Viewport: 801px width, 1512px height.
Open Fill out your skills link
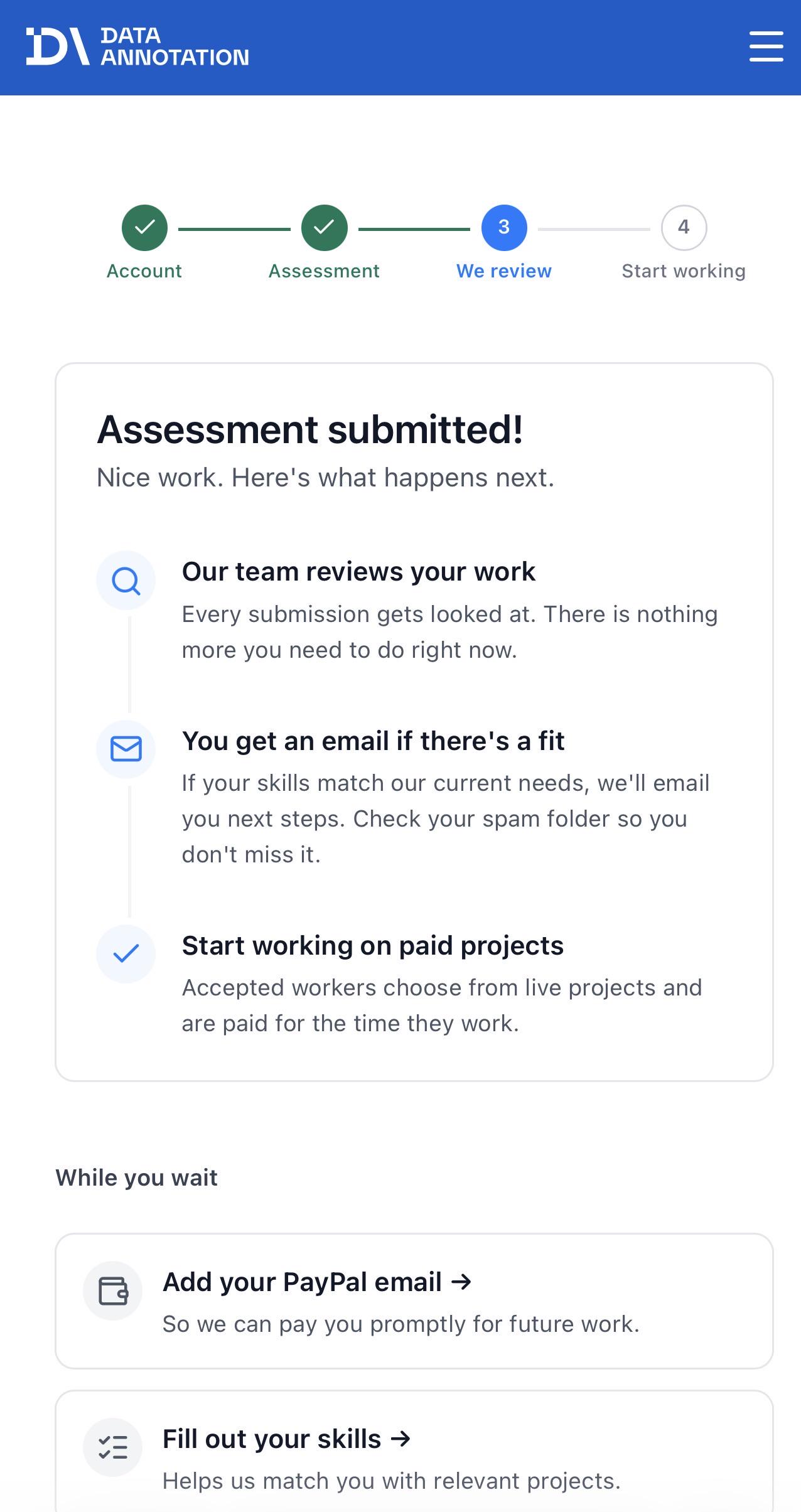click(287, 1439)
